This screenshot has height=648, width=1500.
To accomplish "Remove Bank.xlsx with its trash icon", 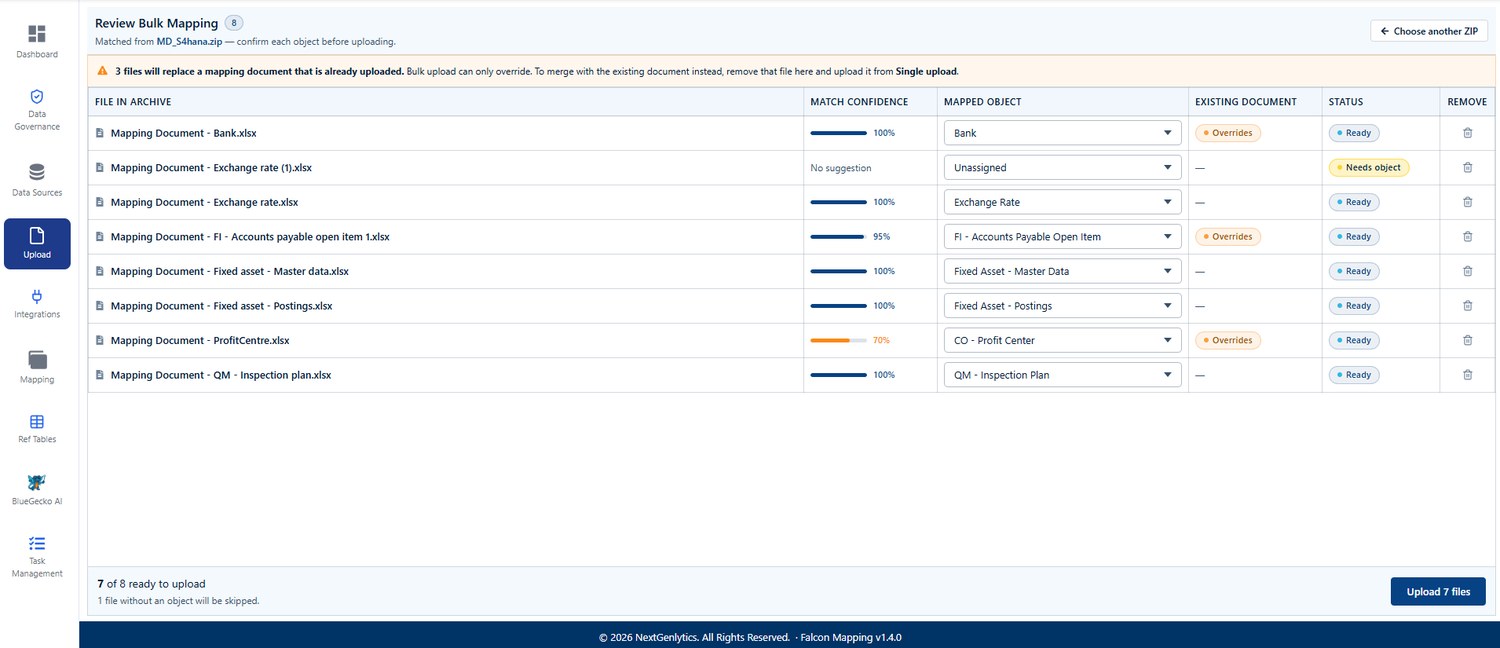I will pos(1467,133).
